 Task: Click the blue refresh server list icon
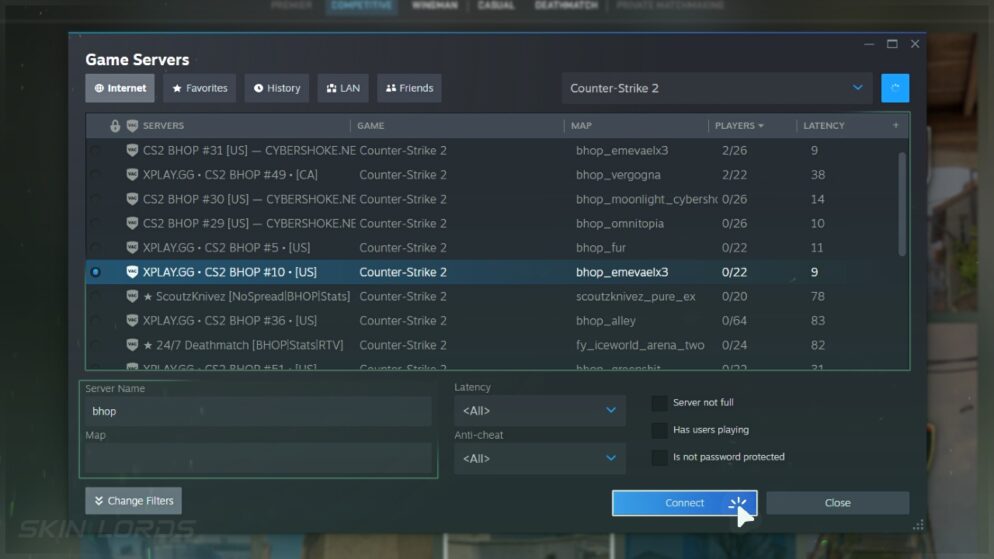coord(895,88)
